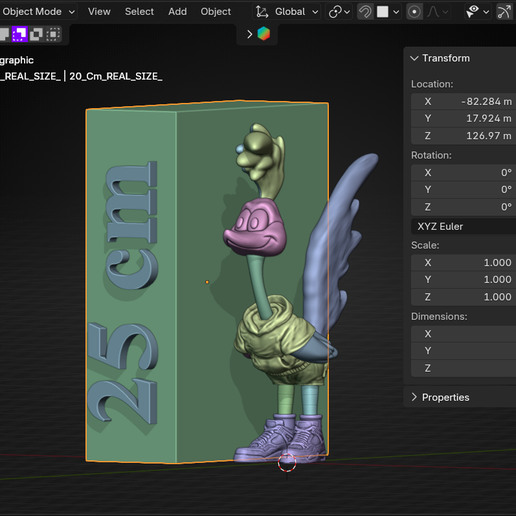Select the extend selection mode icon
This screenshot has height=516, width=516.
20,34
